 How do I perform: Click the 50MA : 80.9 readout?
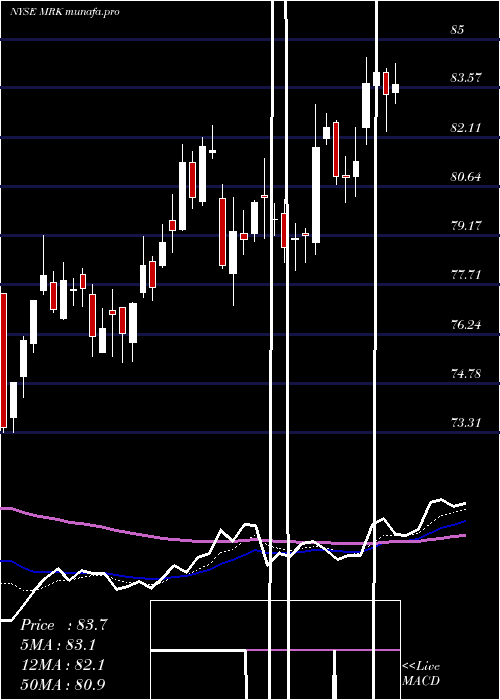(63, 684)
